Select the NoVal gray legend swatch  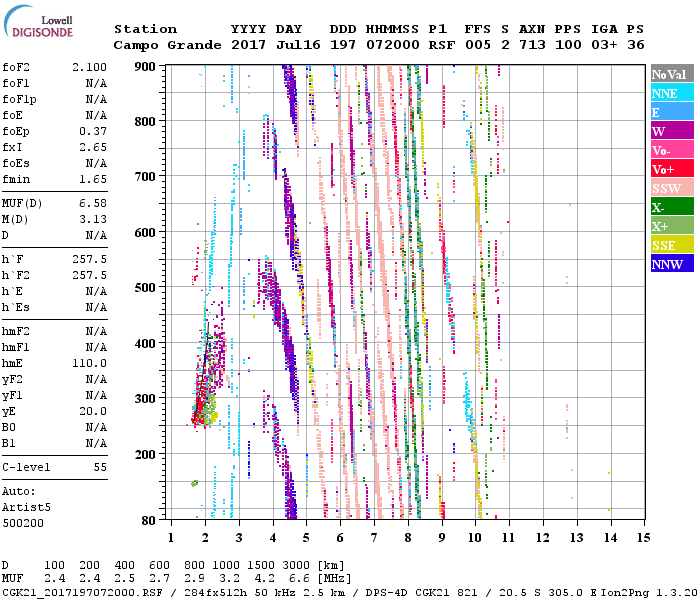[669, 74]
